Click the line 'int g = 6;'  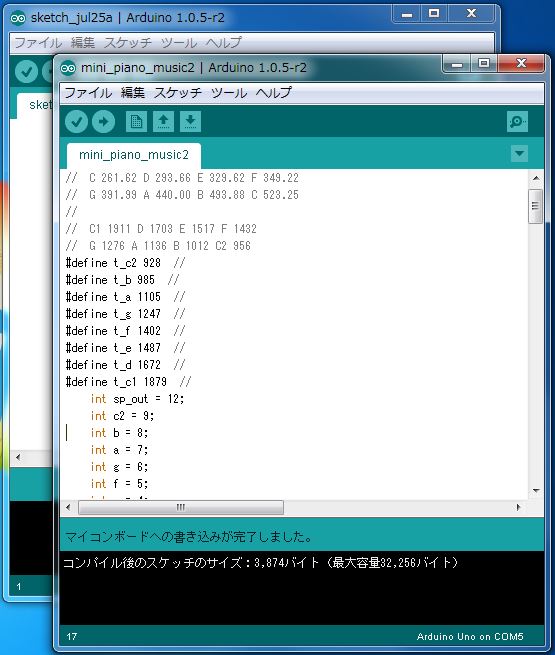point(119,467)
